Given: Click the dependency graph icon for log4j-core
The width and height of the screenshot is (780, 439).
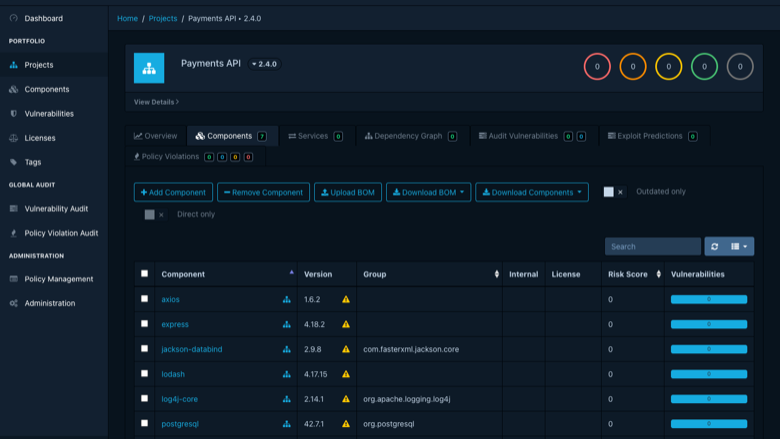Looking at the screenshot, I should (x=287, y=399).
